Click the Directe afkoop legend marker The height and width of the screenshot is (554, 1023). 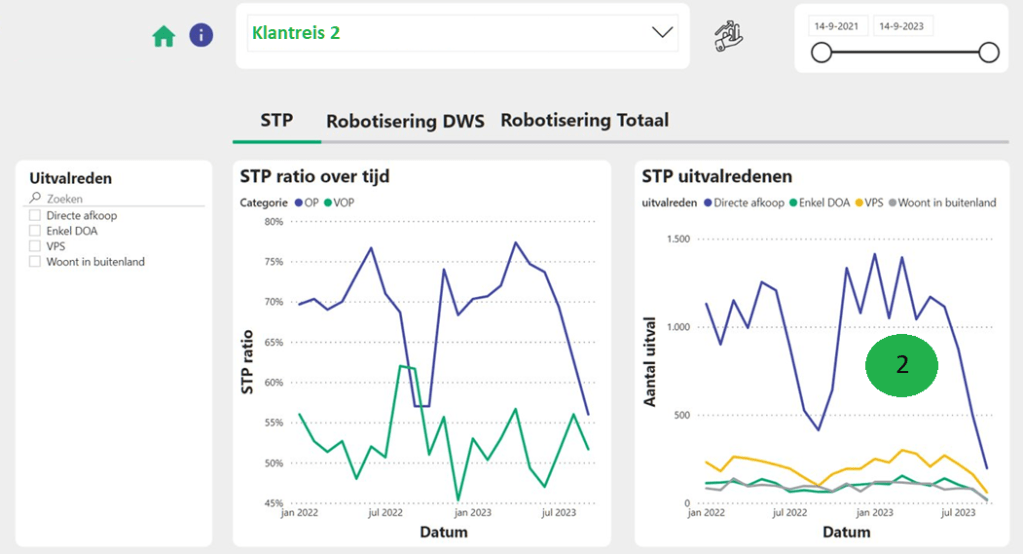coord(708,203)
